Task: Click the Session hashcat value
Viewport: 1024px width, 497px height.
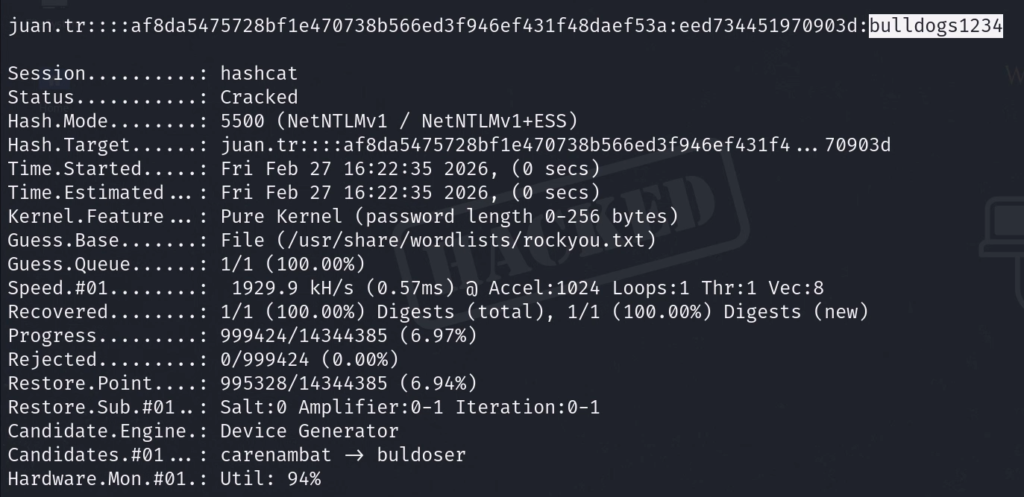Action: click(259, 74)
